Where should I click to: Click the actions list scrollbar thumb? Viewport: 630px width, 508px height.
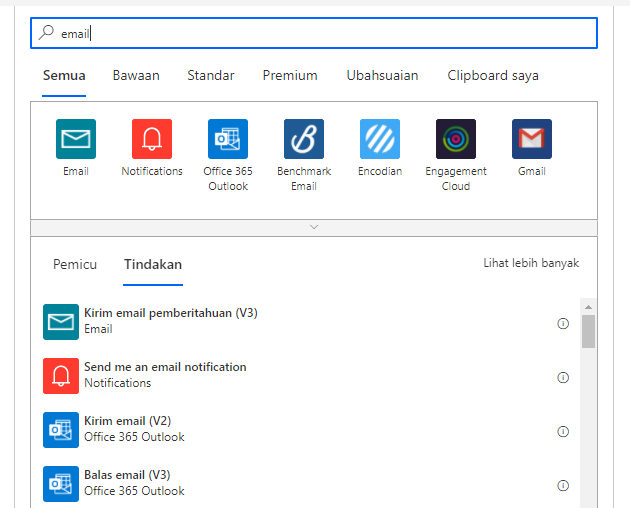588,332
